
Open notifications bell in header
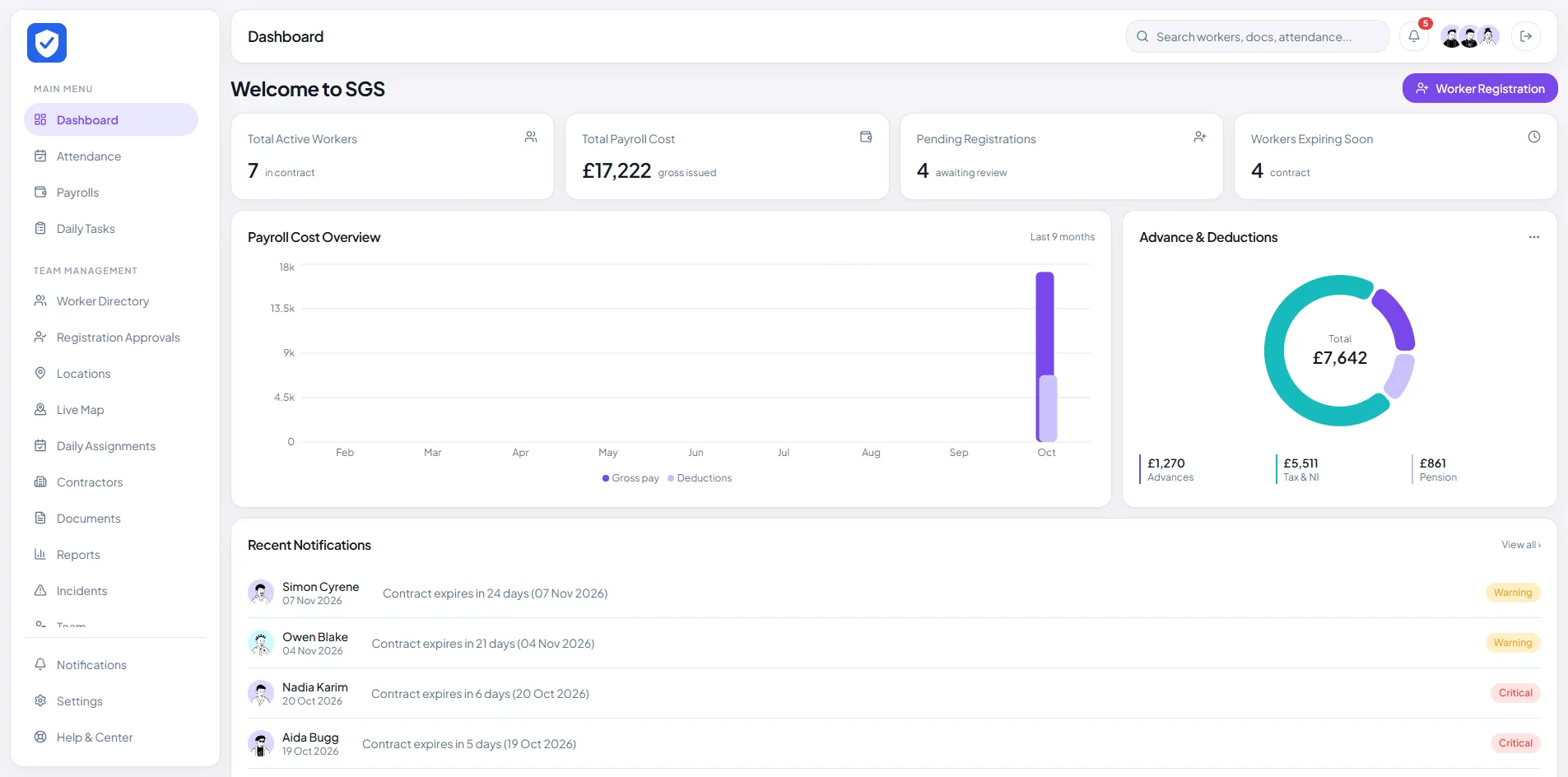[x=1414, y=36]
